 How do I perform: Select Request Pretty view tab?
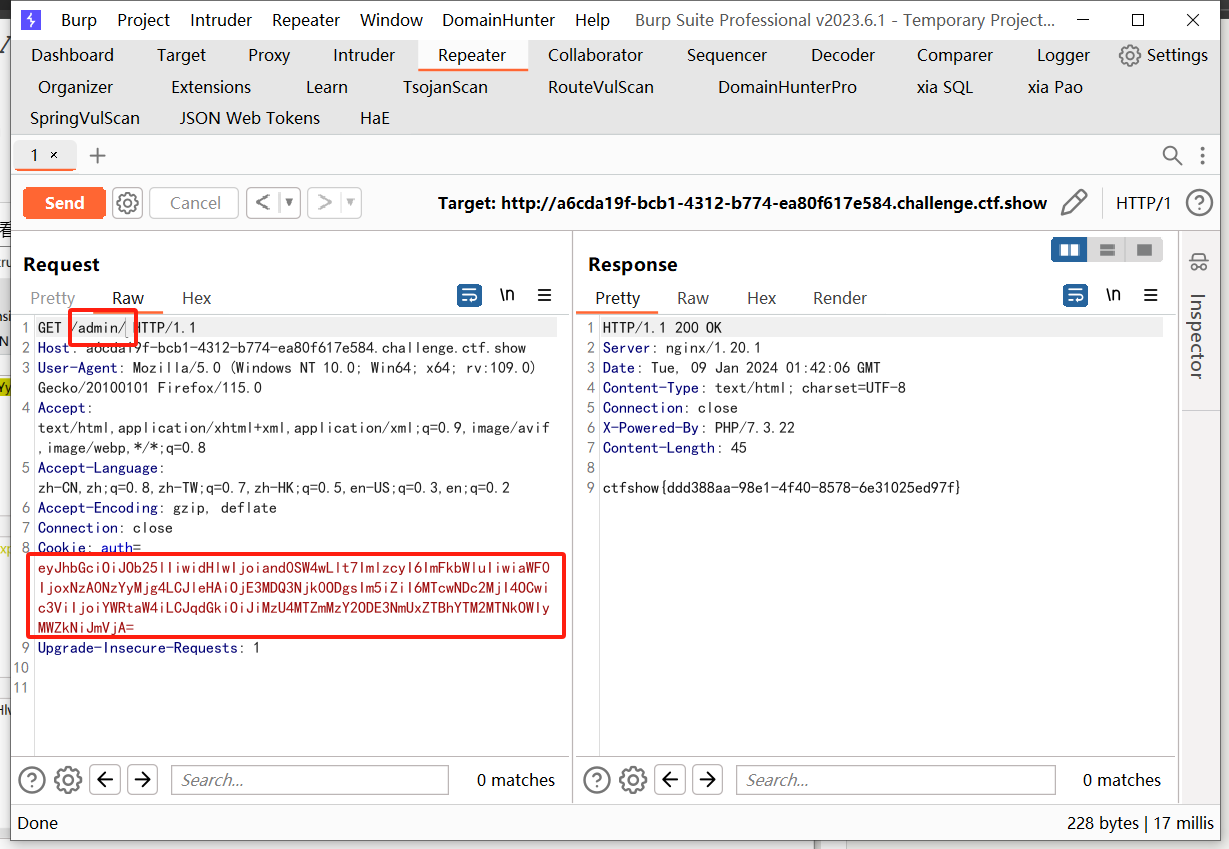[53, 298]
